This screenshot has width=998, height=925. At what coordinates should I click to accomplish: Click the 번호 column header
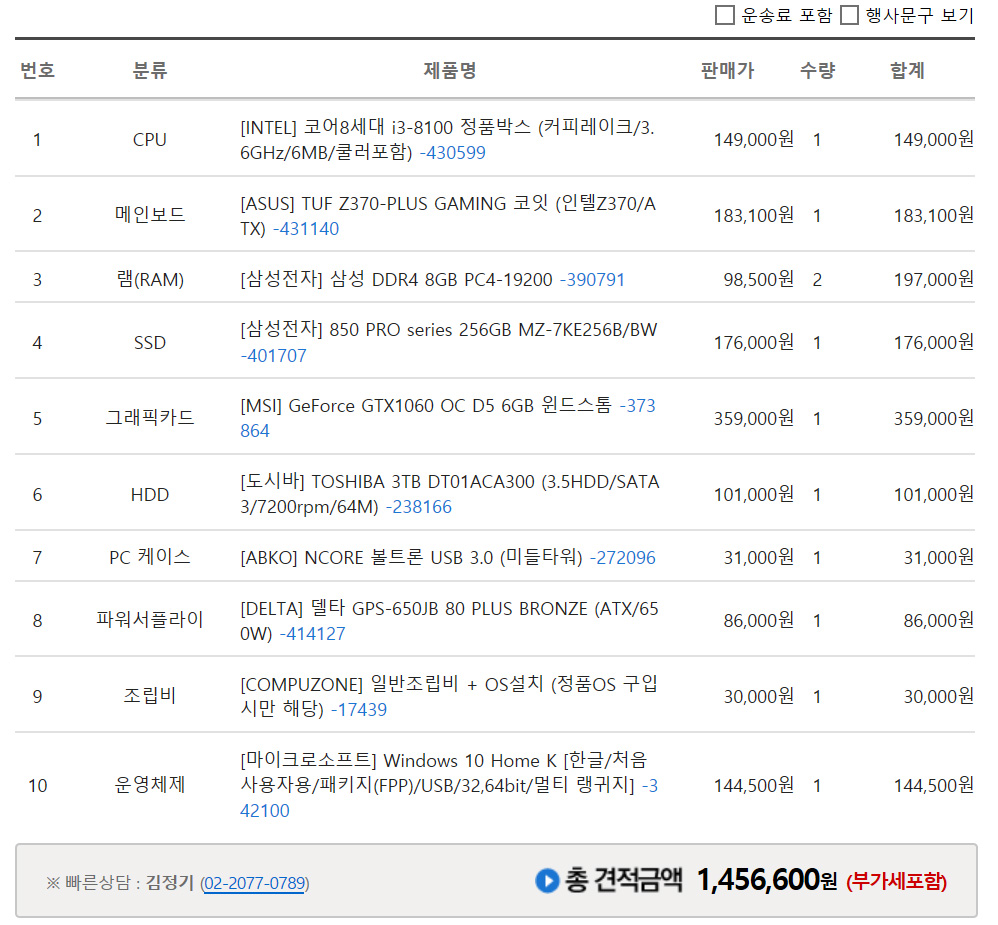pos(38,70)
